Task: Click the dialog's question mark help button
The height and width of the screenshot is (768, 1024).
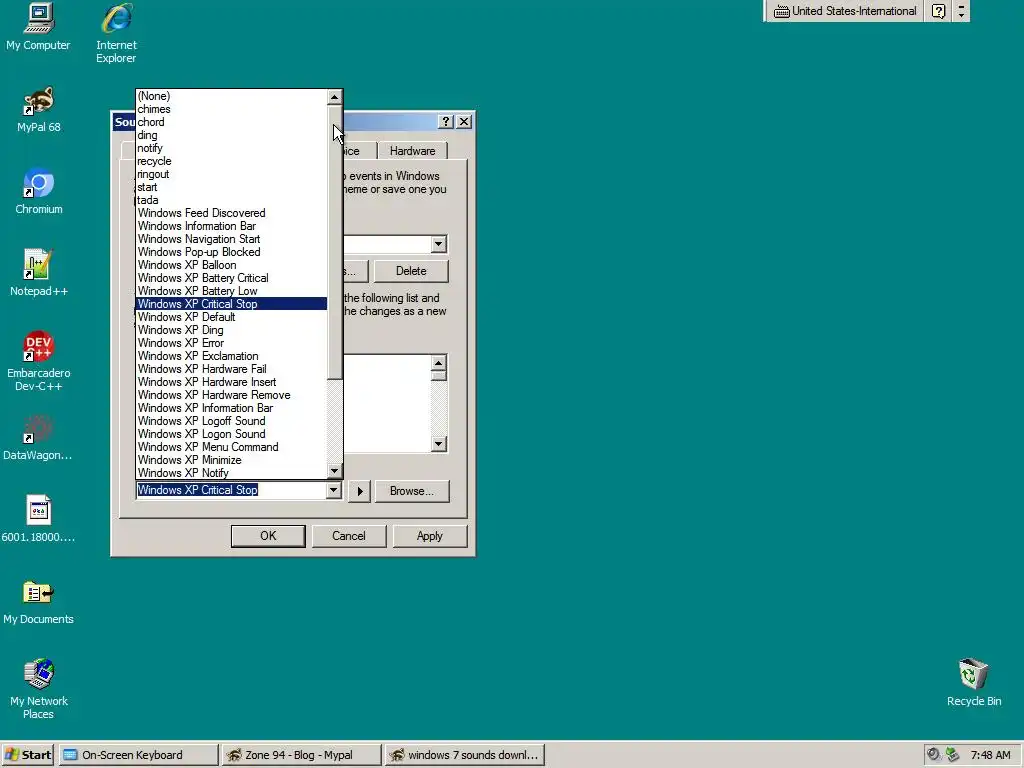Action: [445, 121]
